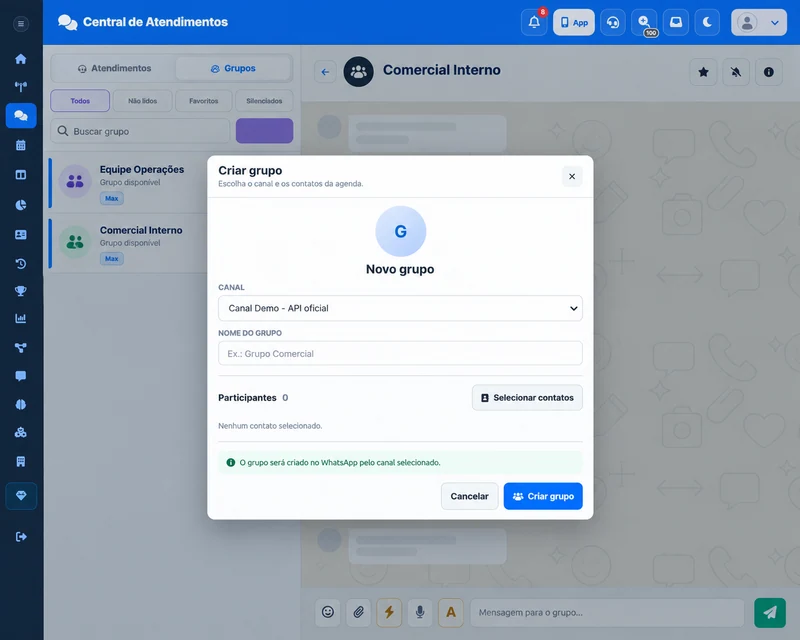Screen dimensions: 800x640
Task: Select the Não lidos filter
Action: click(x=143, y=101)
